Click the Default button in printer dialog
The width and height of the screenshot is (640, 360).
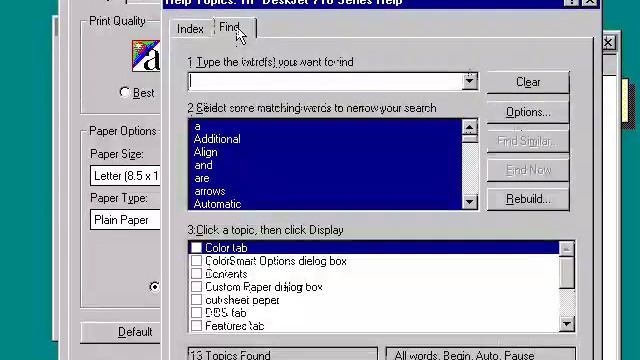121,332
